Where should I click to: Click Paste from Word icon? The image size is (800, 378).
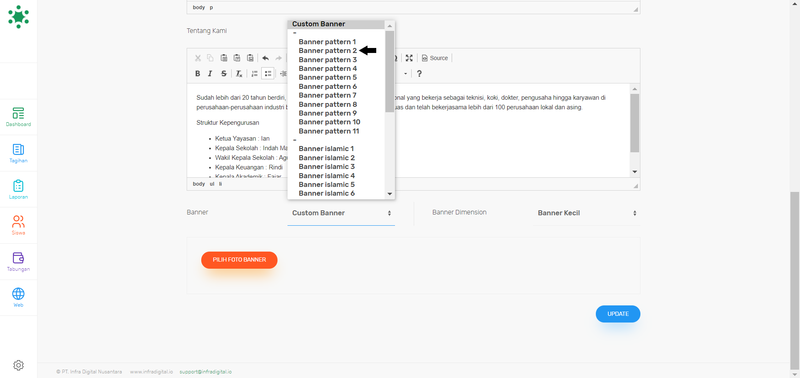click(250, 58)
